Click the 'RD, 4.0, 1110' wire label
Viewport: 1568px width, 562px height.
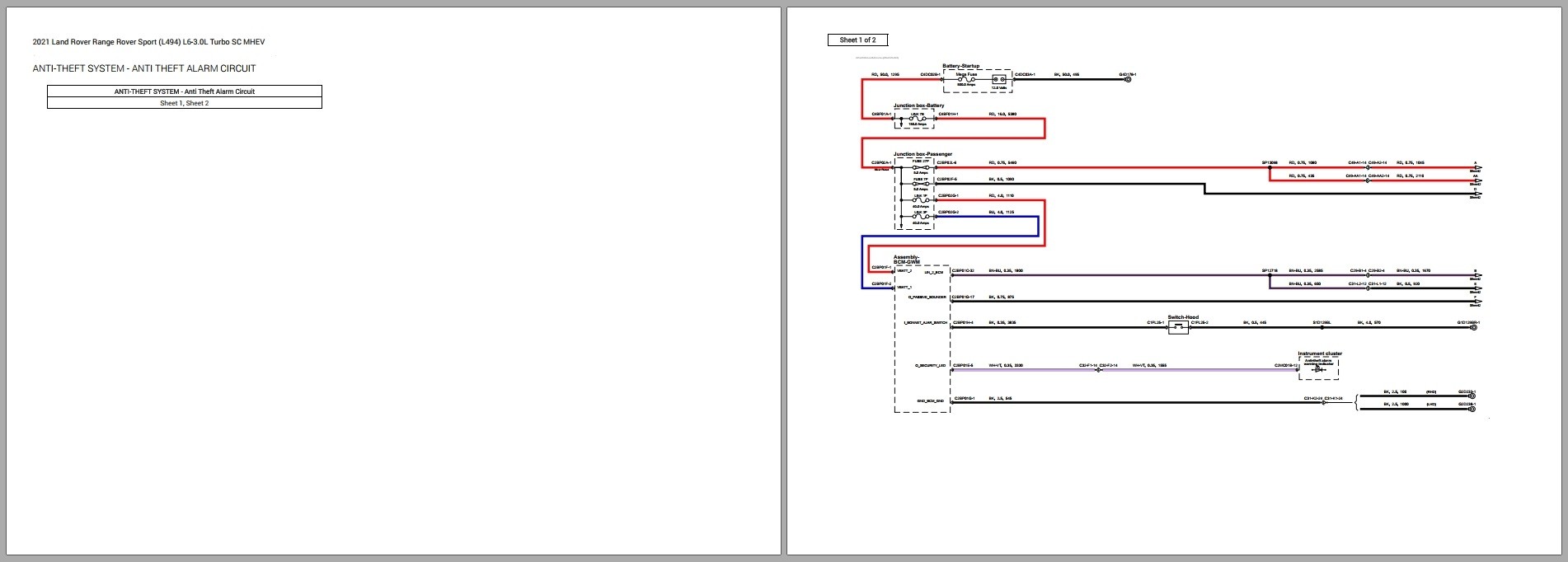pos(1002,195)
